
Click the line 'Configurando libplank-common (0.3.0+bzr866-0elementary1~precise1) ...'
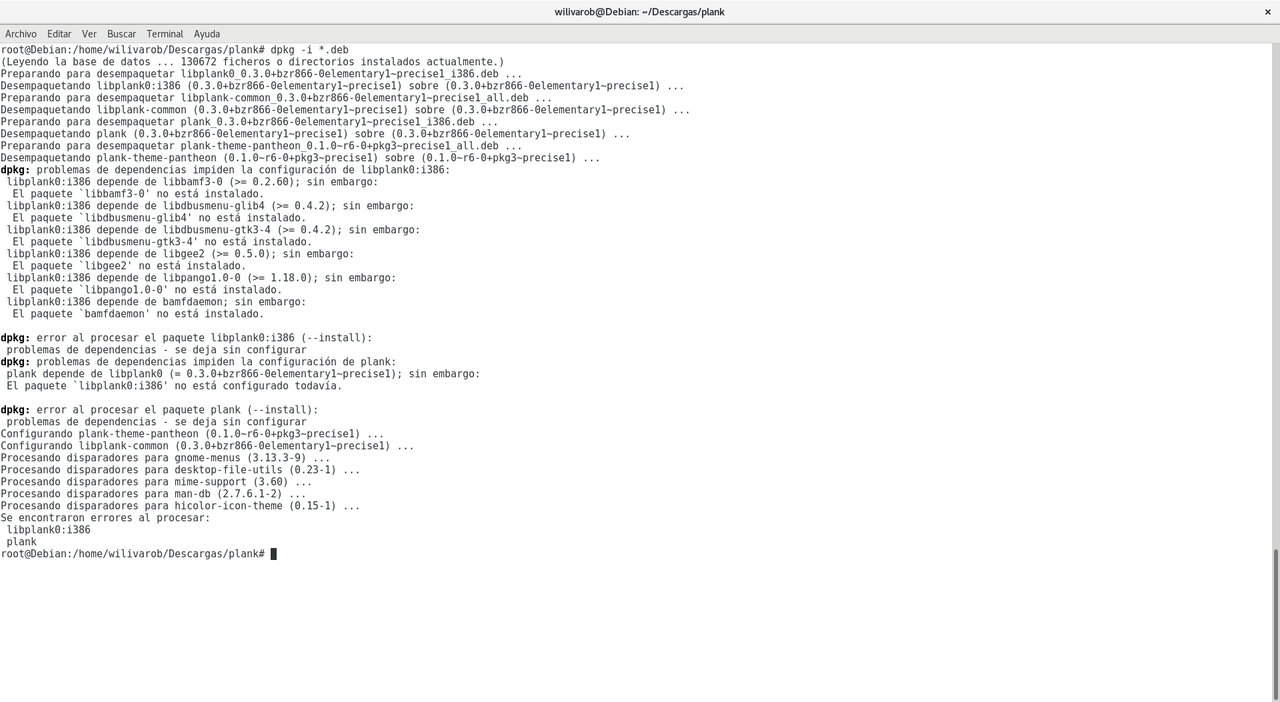coord(208,446)
